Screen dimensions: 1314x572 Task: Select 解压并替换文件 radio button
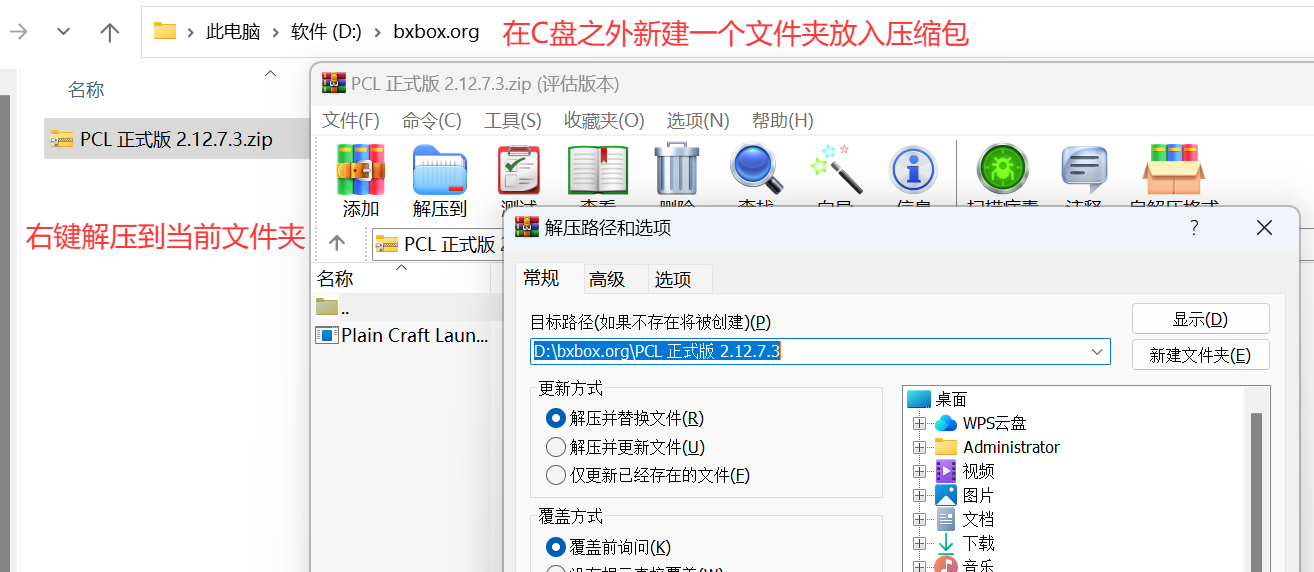pos(555,418)
